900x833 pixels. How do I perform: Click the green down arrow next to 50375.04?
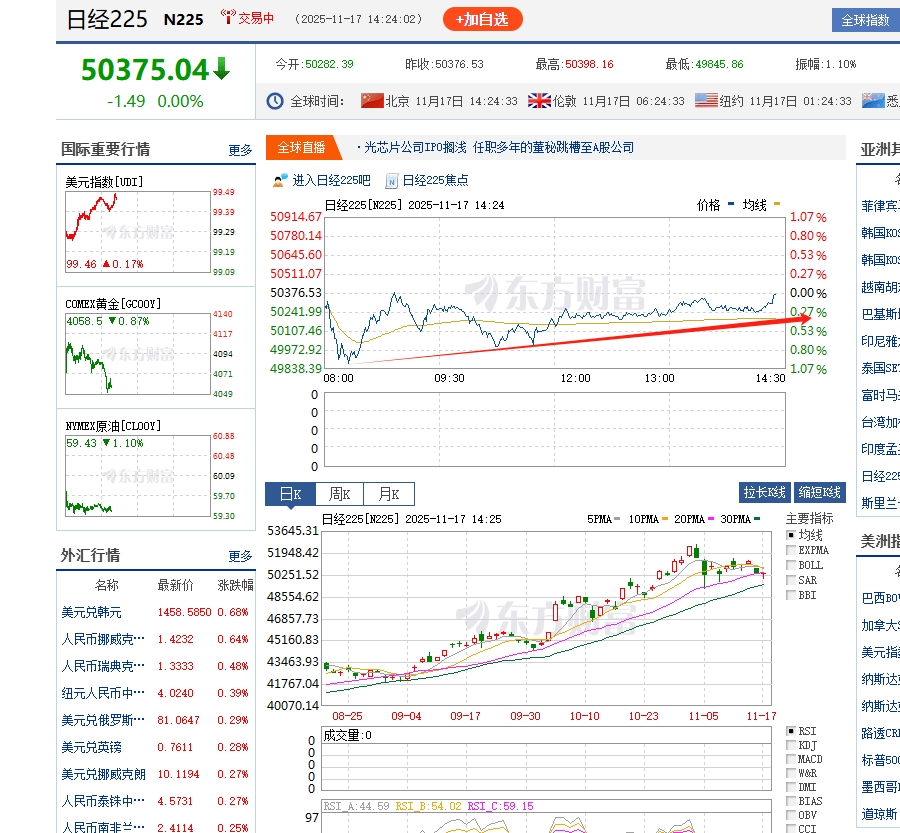point(222,68)
